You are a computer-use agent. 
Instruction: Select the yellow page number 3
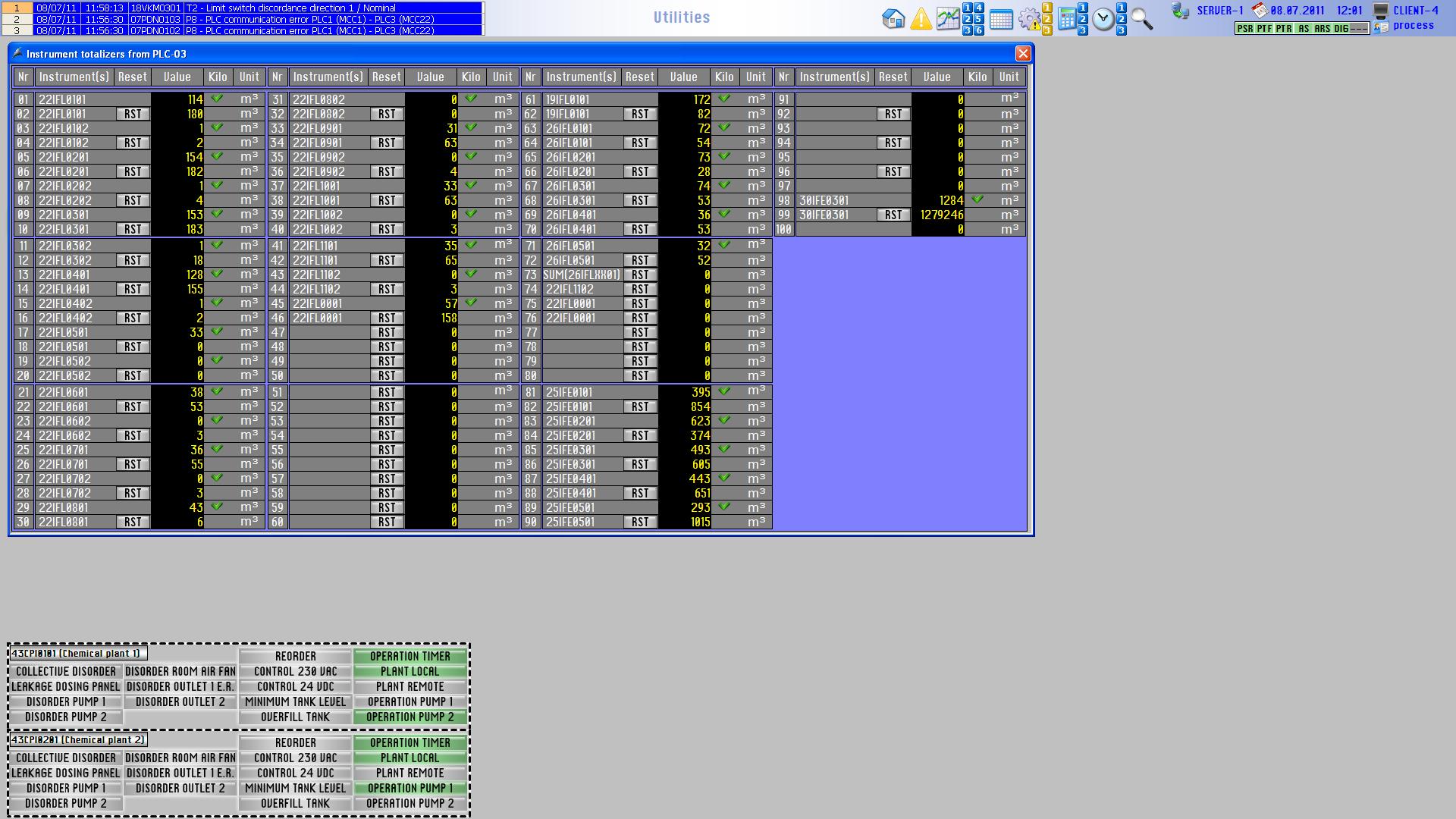point(1047,30)
